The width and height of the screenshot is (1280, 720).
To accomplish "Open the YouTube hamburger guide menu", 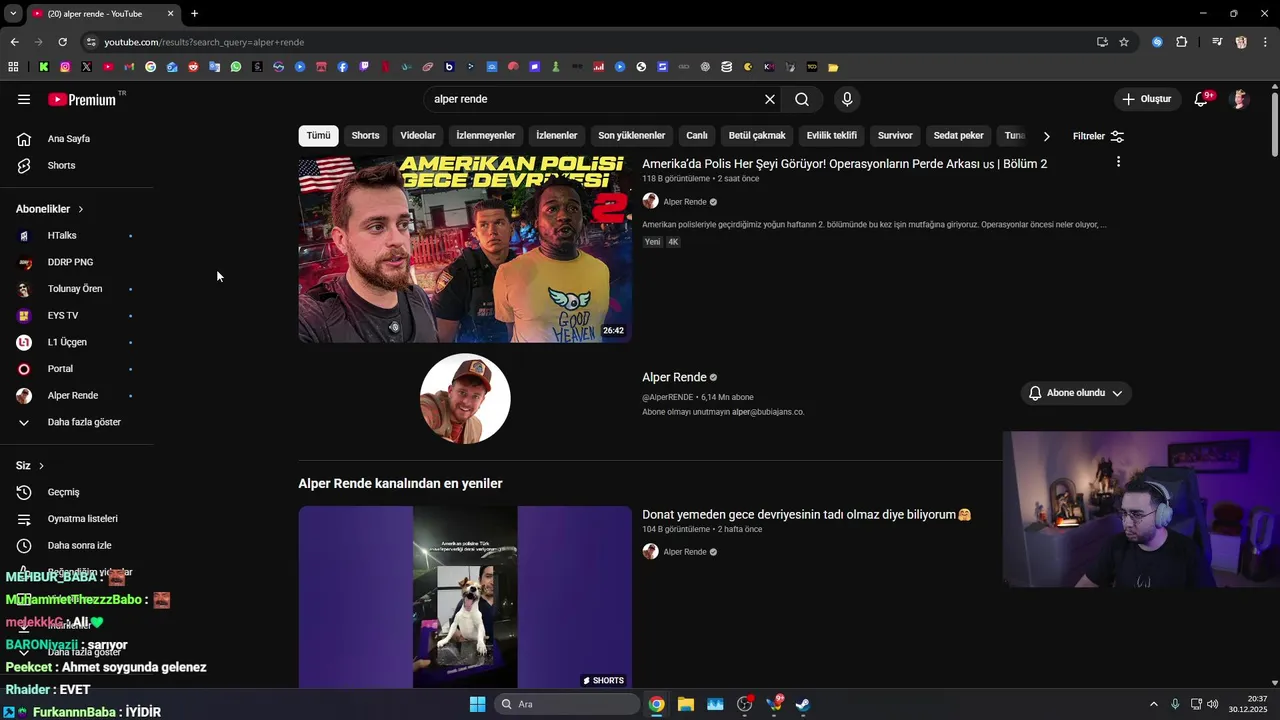I will point(24,99).
